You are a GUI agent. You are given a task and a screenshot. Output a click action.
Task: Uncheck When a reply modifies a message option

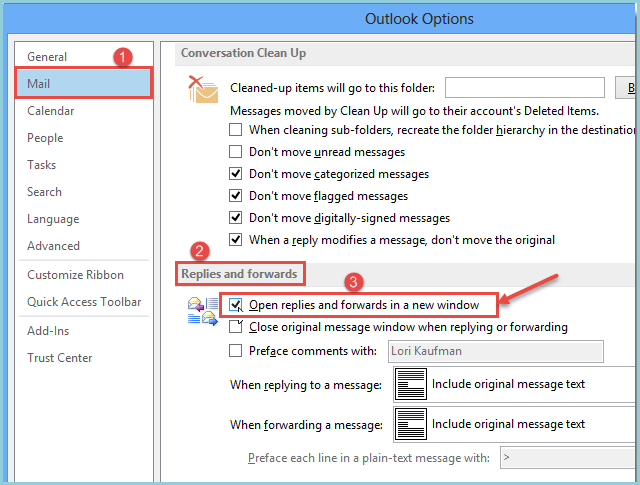[x=236, y=240]
